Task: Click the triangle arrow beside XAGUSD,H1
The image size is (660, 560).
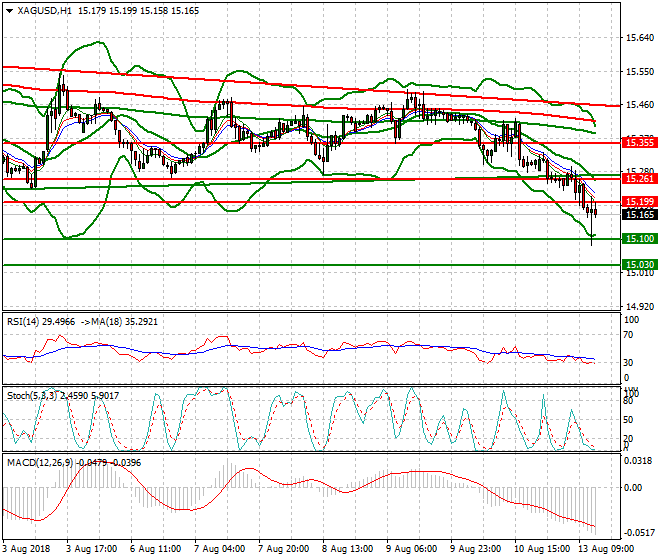Action: point(9,10)
